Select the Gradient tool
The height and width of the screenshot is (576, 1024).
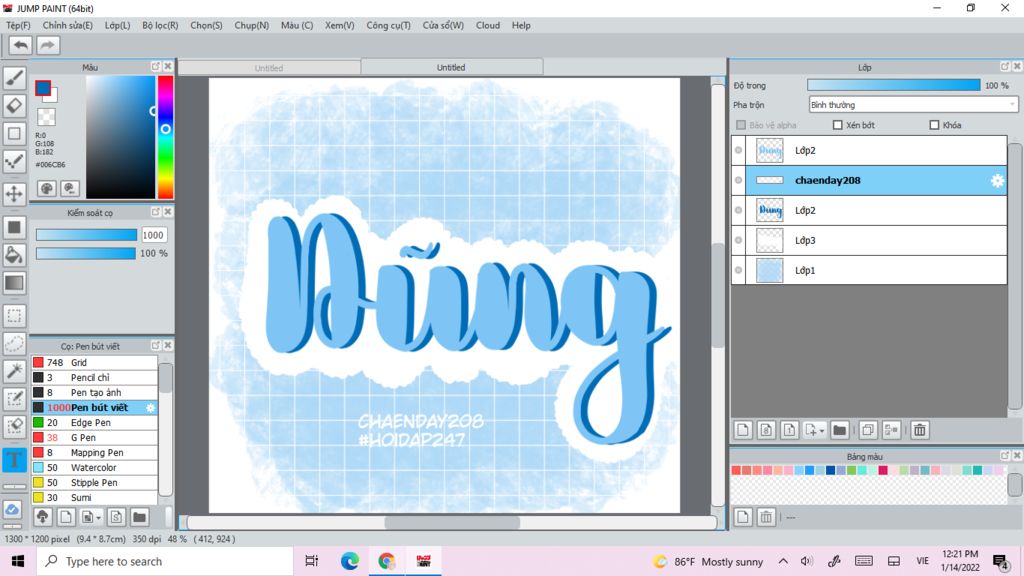14,283
